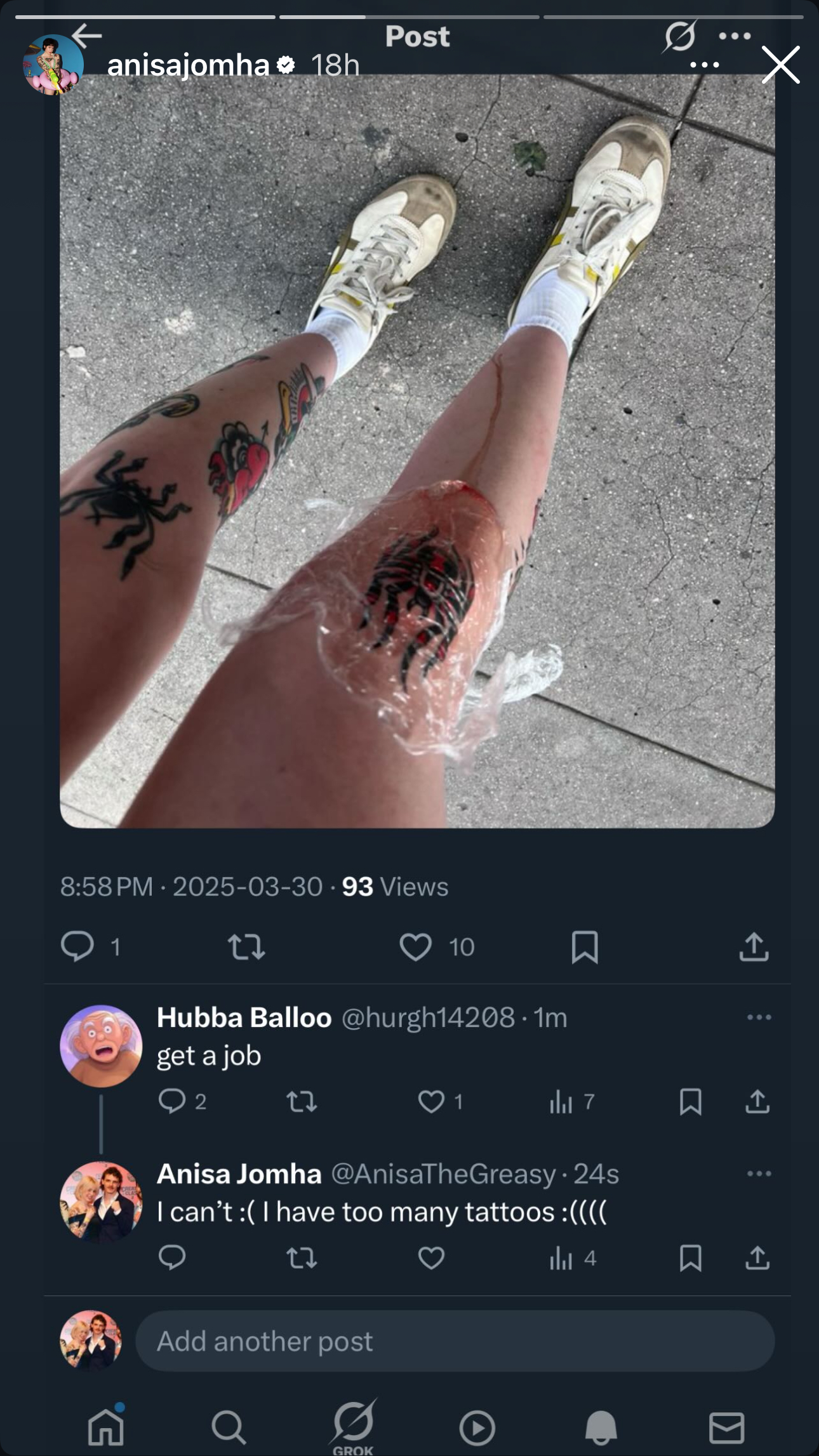Open the video play tab
The height and width of the screenshot is (1456, 819).
[477, 1428]
